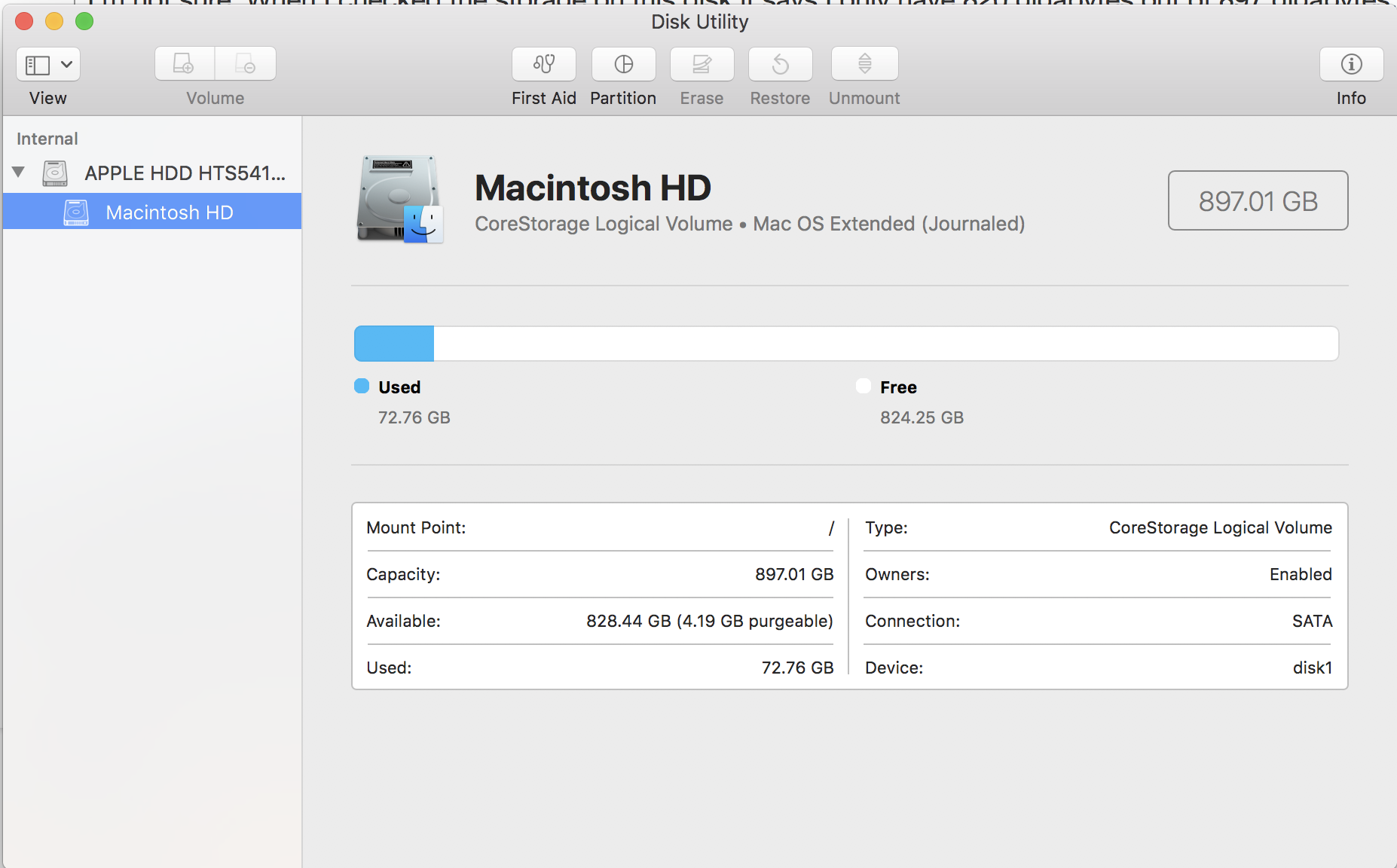Open the Partition tool
Screen dimensions: 1397x868
pyautogui.click(x=623, y=64)
